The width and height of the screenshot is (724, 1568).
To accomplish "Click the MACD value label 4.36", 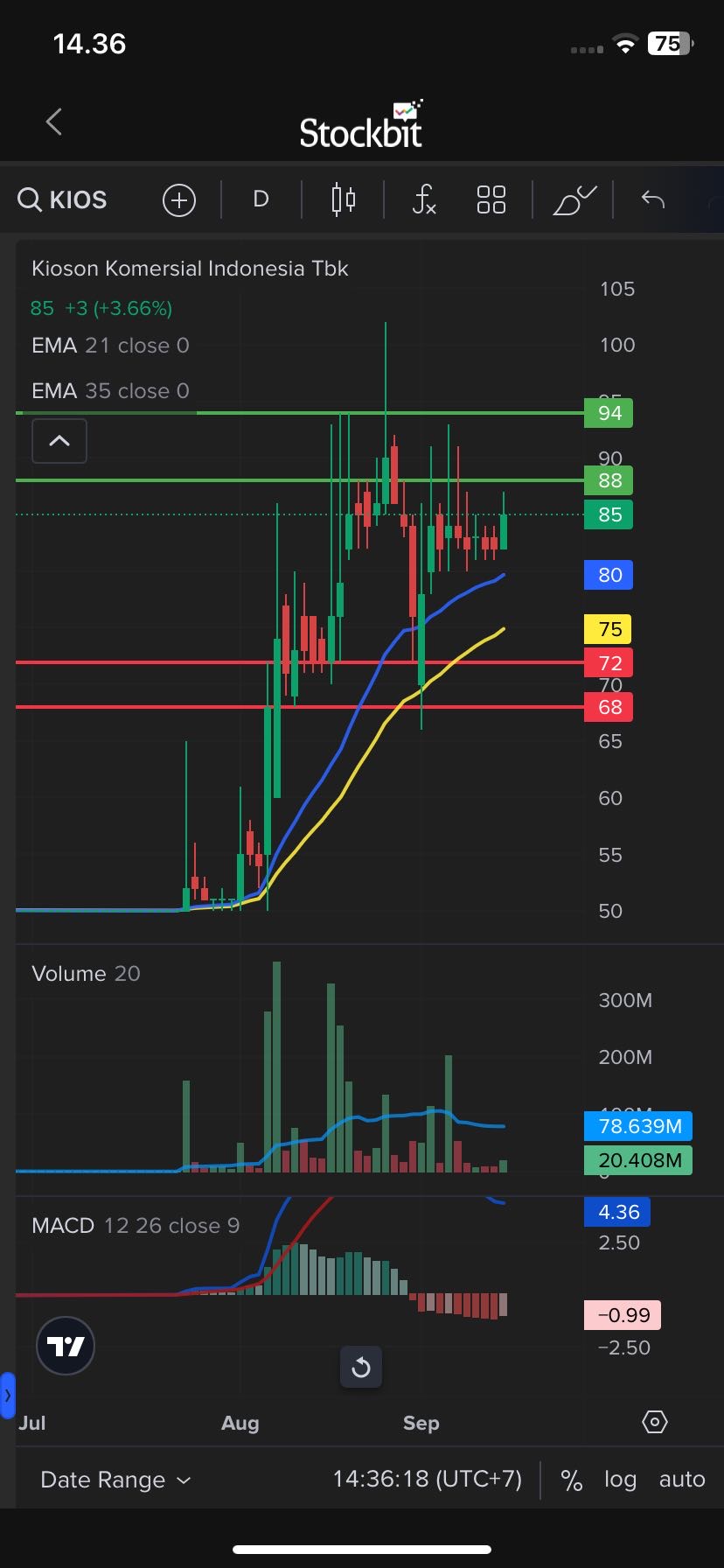I will pos(617,1213).
